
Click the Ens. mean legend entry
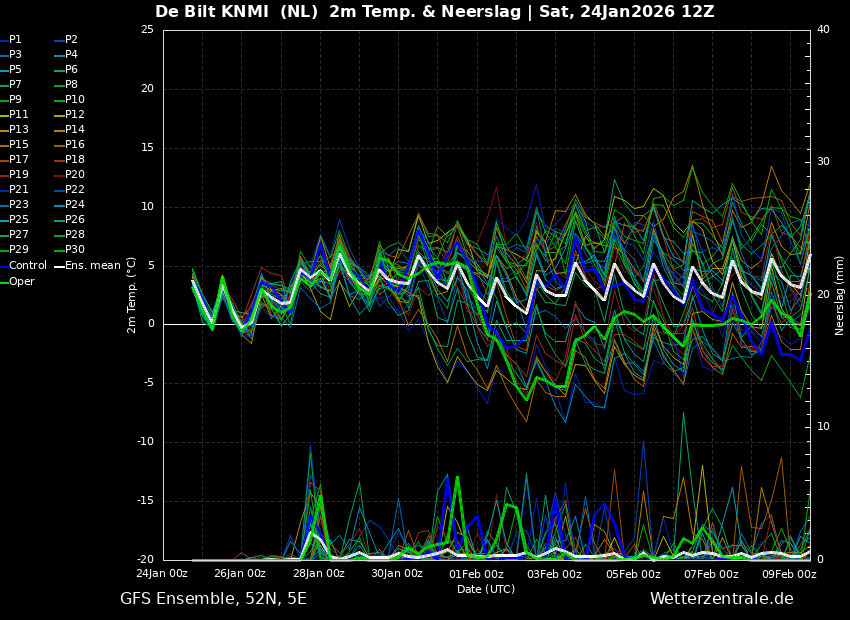87,266
